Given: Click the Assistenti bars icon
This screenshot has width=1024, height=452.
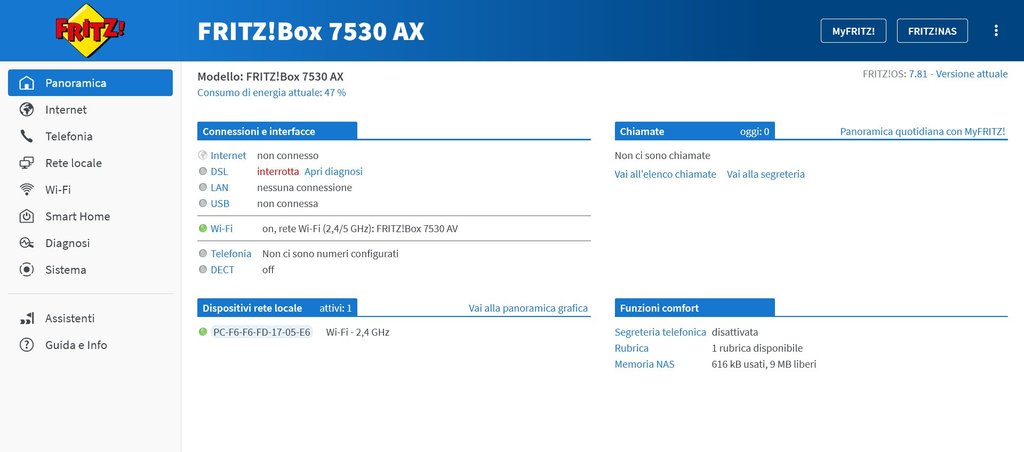Looking at the screenshot, I should click(27, 319).
